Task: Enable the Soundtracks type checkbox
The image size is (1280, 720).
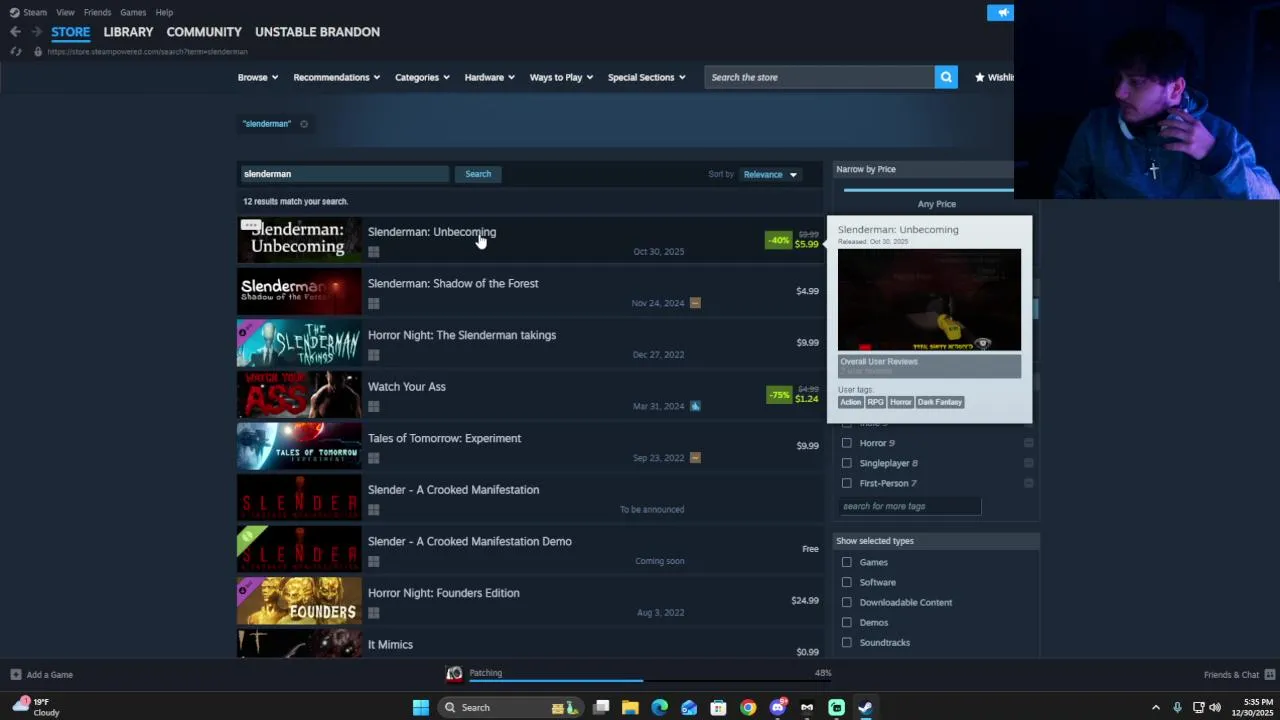Action: [847, 642]
